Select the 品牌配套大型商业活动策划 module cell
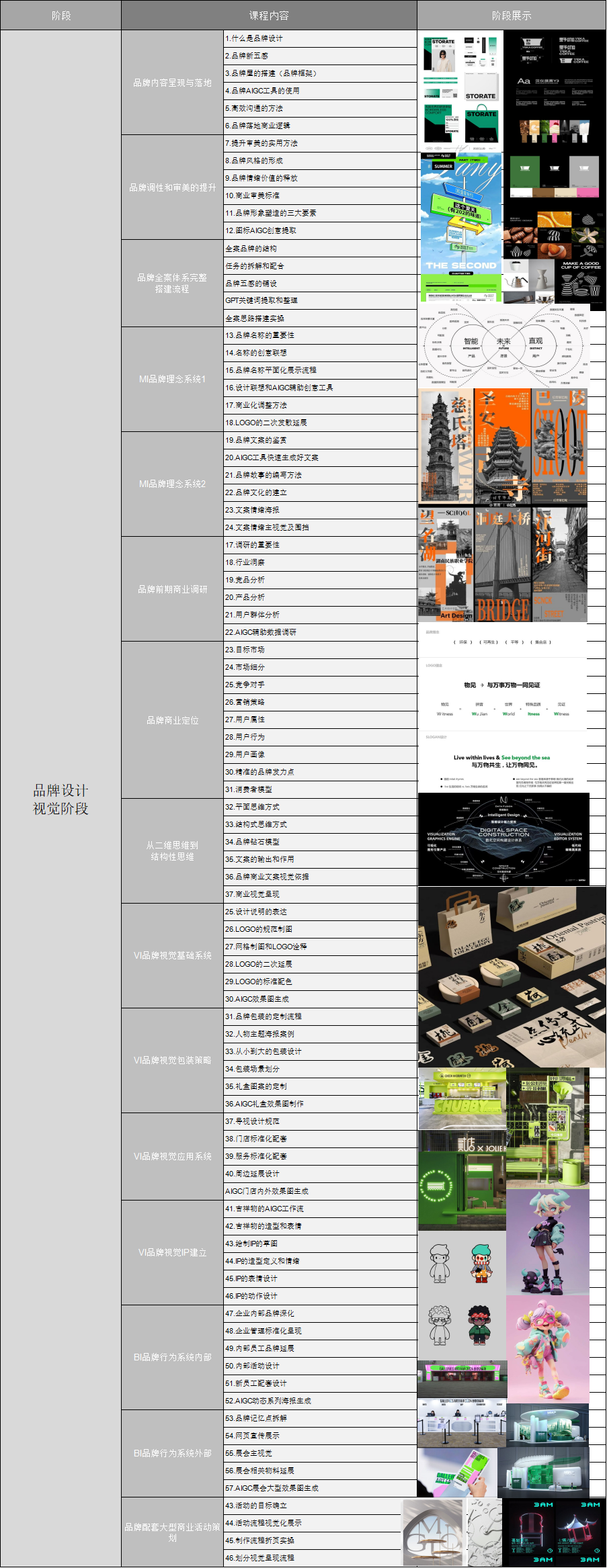Image resolution: width=607 pixels, height=1568 pixels. tap(172, 1532)
